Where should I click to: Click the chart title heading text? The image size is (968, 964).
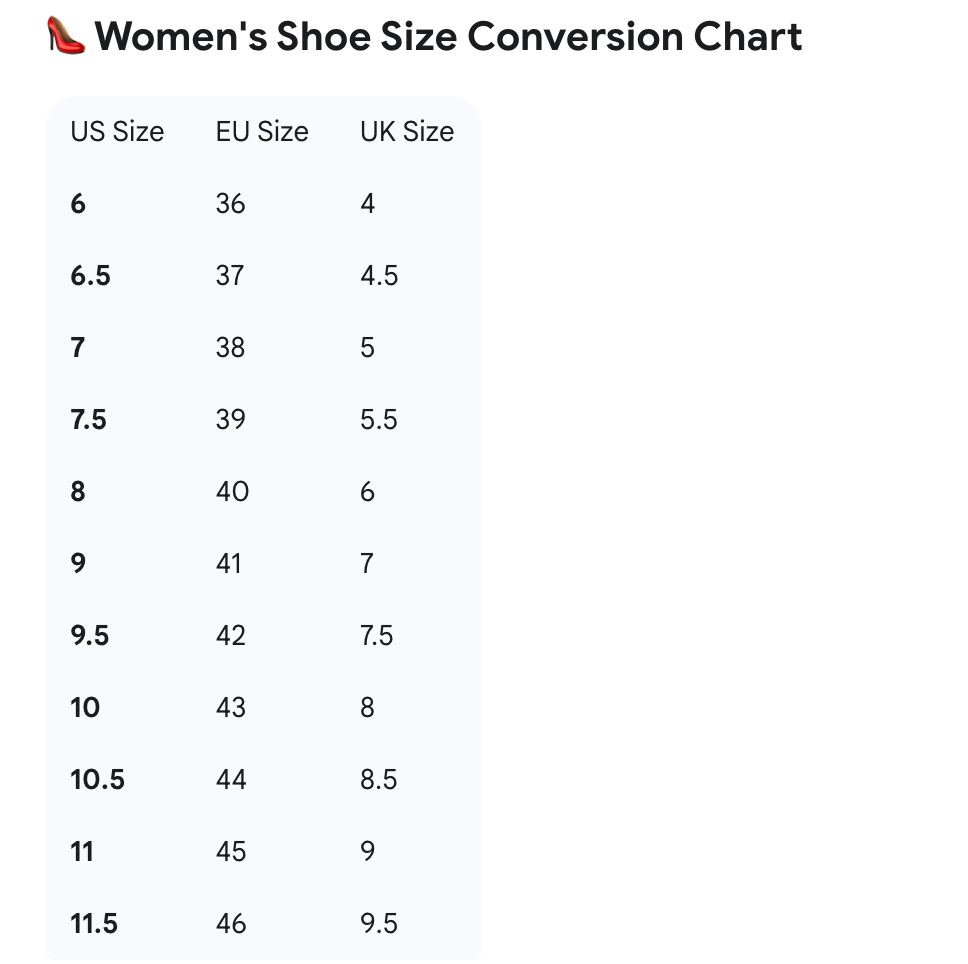(x=448, y=37)
